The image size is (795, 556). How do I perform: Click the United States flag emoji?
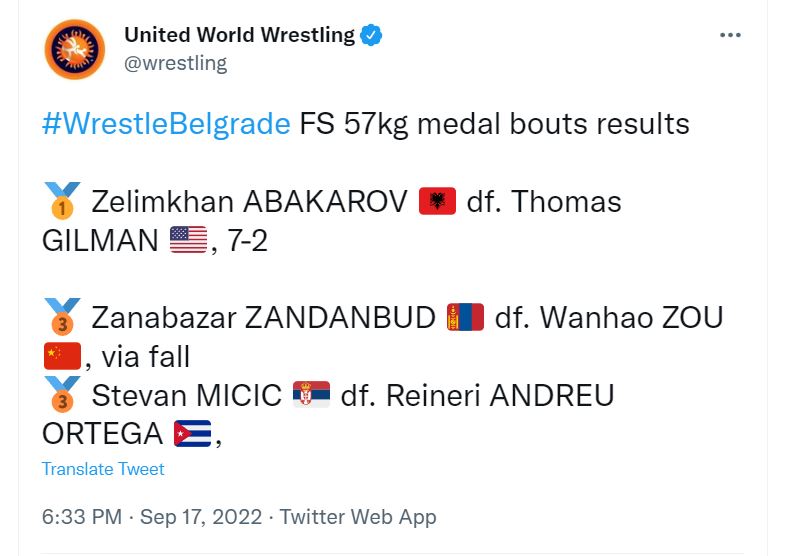coord(187,240)
